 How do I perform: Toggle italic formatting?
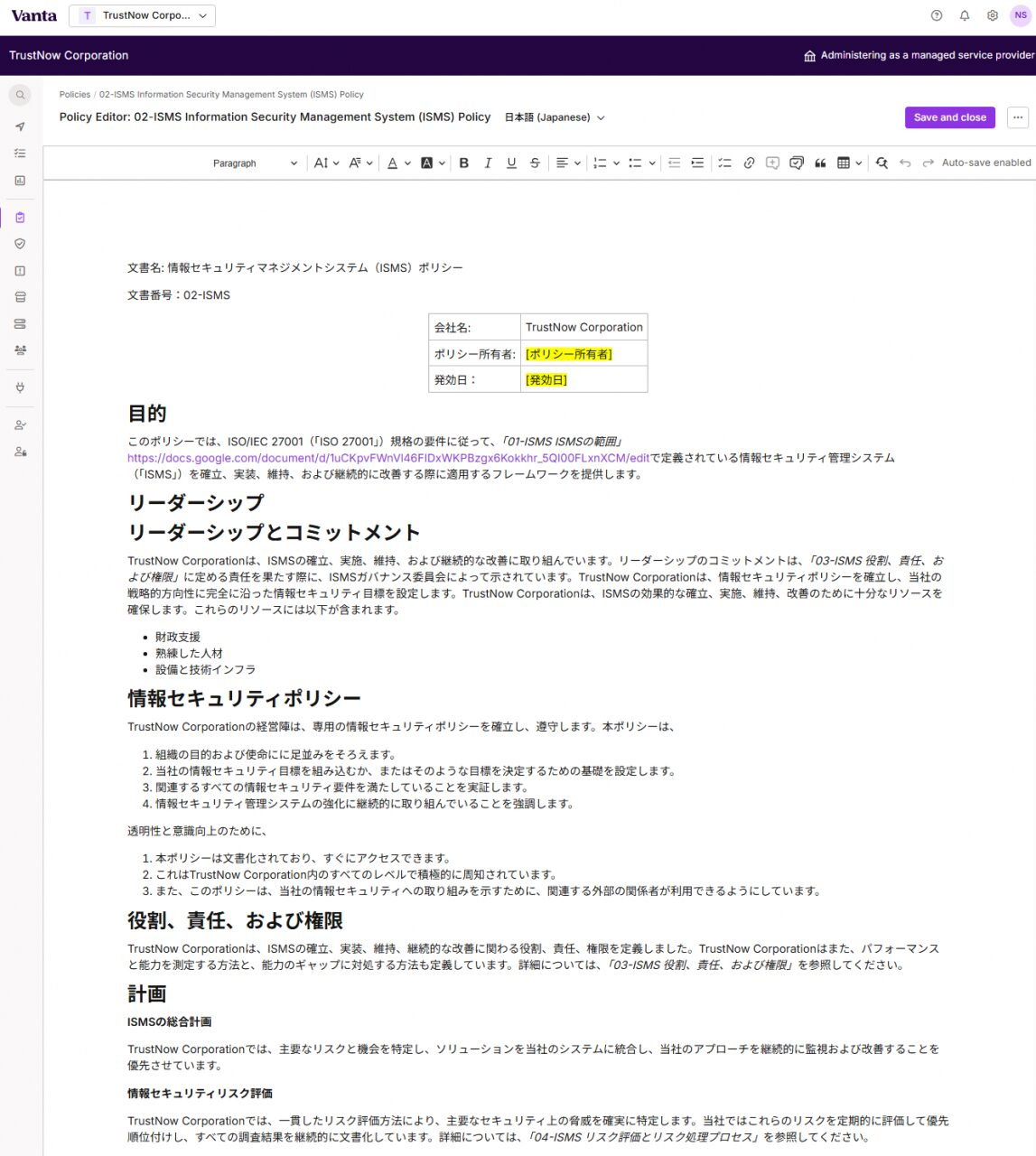[x=488, y=163]
